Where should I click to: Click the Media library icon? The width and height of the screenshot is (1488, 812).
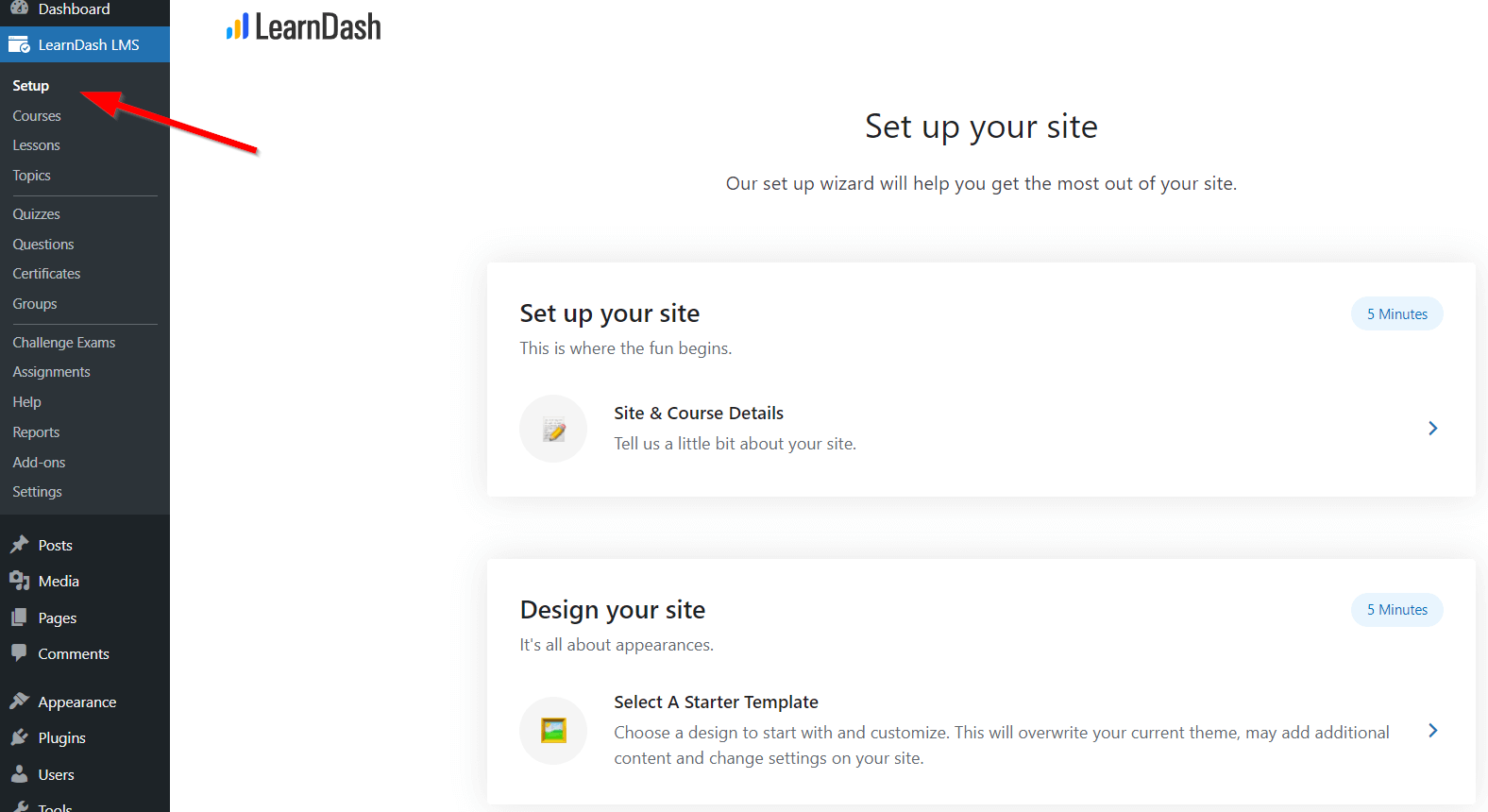pos(19,581)
